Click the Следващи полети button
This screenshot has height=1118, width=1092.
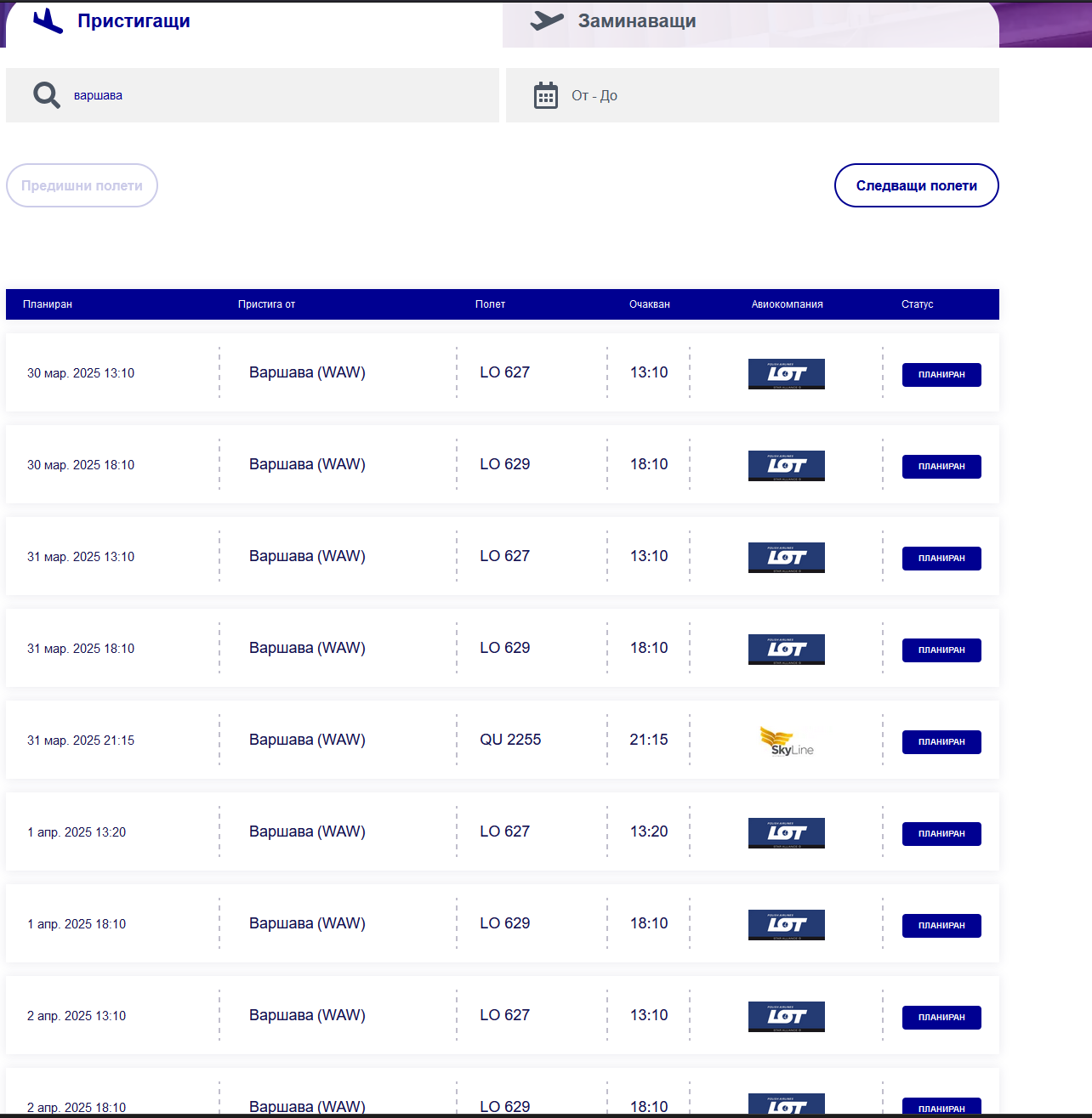tap(917, 185)
